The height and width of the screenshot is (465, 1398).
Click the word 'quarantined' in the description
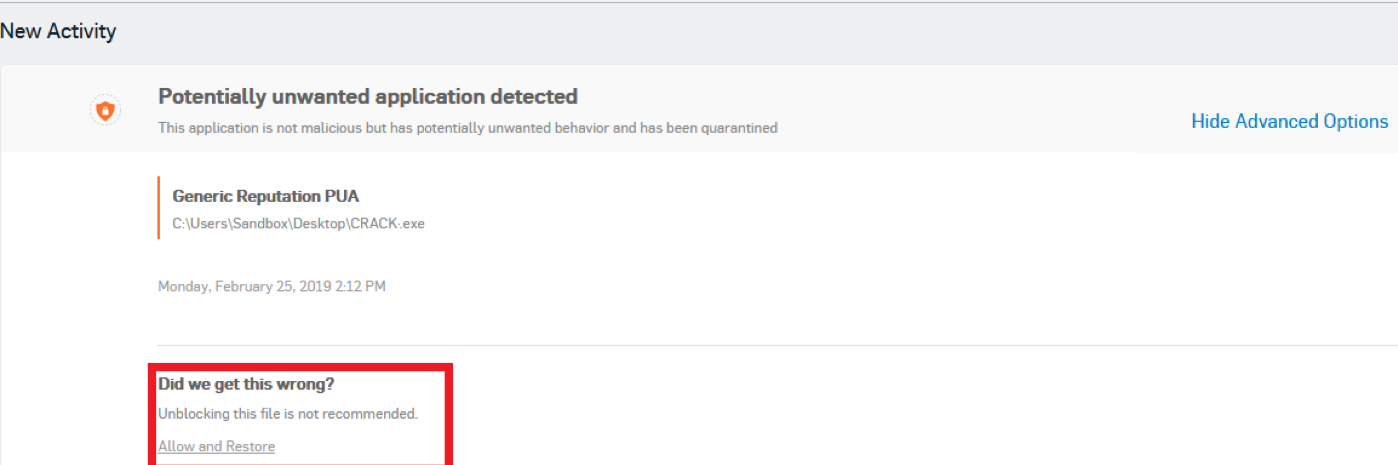pyautogui.click(x=741, y=128)
